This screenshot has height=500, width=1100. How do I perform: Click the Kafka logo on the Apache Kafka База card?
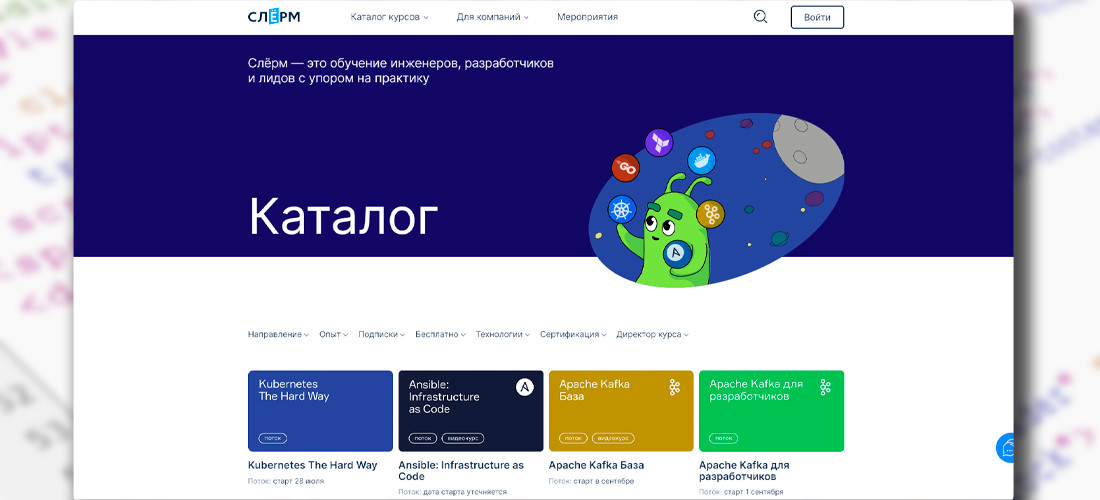(675, 387)
